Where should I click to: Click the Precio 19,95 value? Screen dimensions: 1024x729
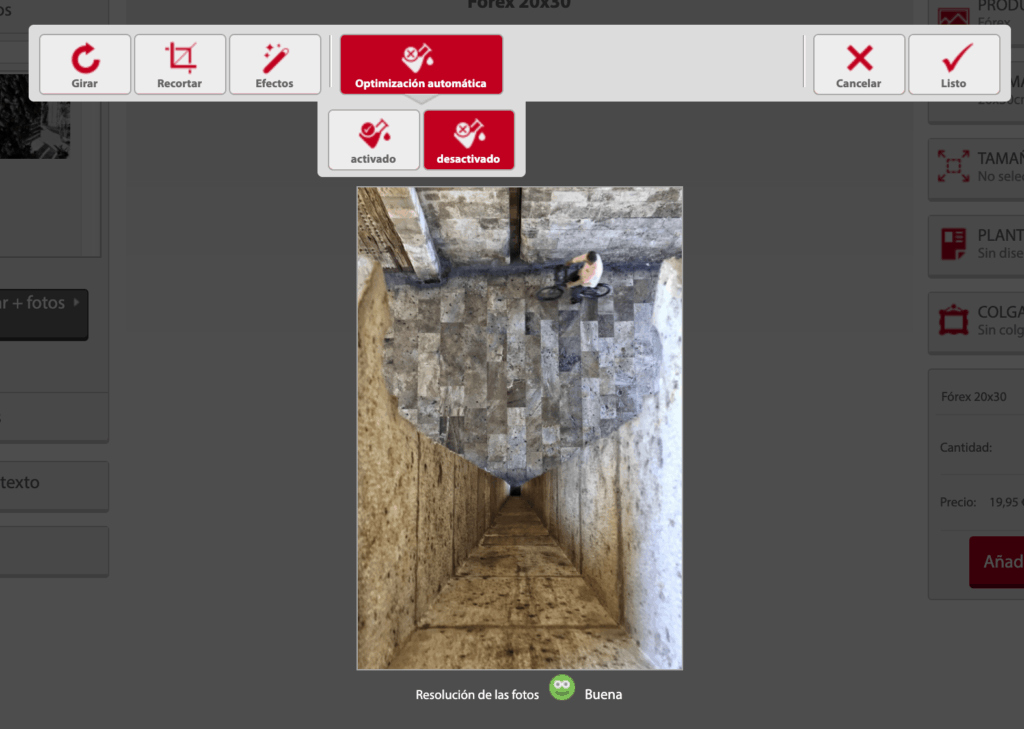[1006, 502]
